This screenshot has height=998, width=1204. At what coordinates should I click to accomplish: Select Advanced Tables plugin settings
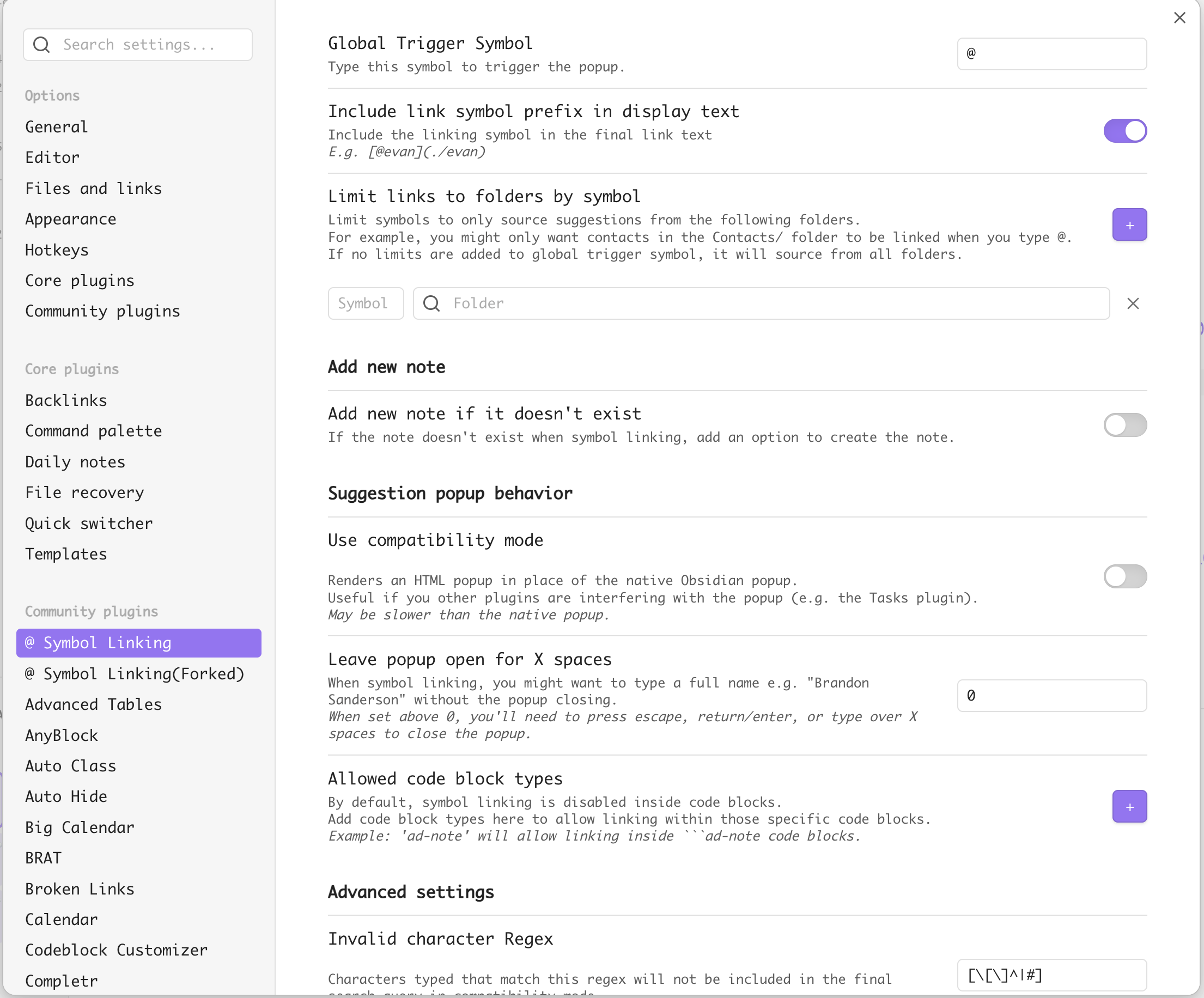[94, 704]
